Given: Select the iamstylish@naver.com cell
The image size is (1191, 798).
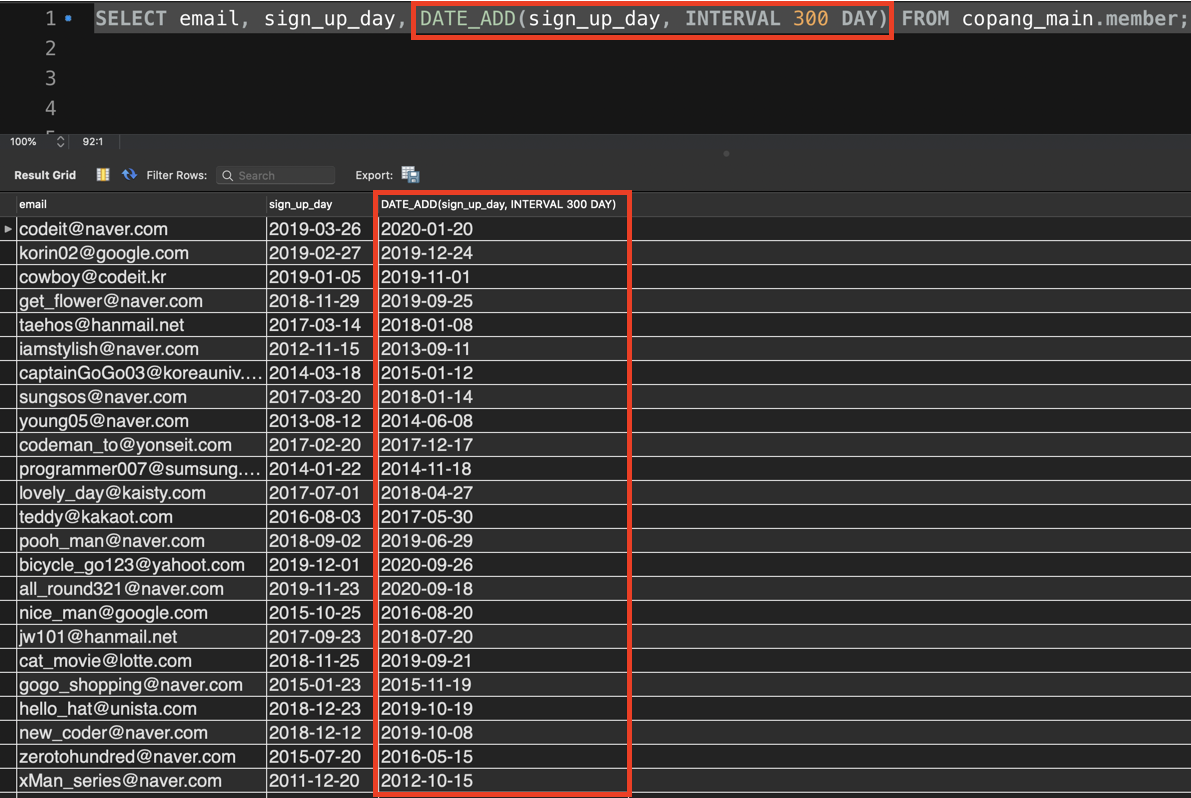Looking at the screenshot, I should coord(141,349).
